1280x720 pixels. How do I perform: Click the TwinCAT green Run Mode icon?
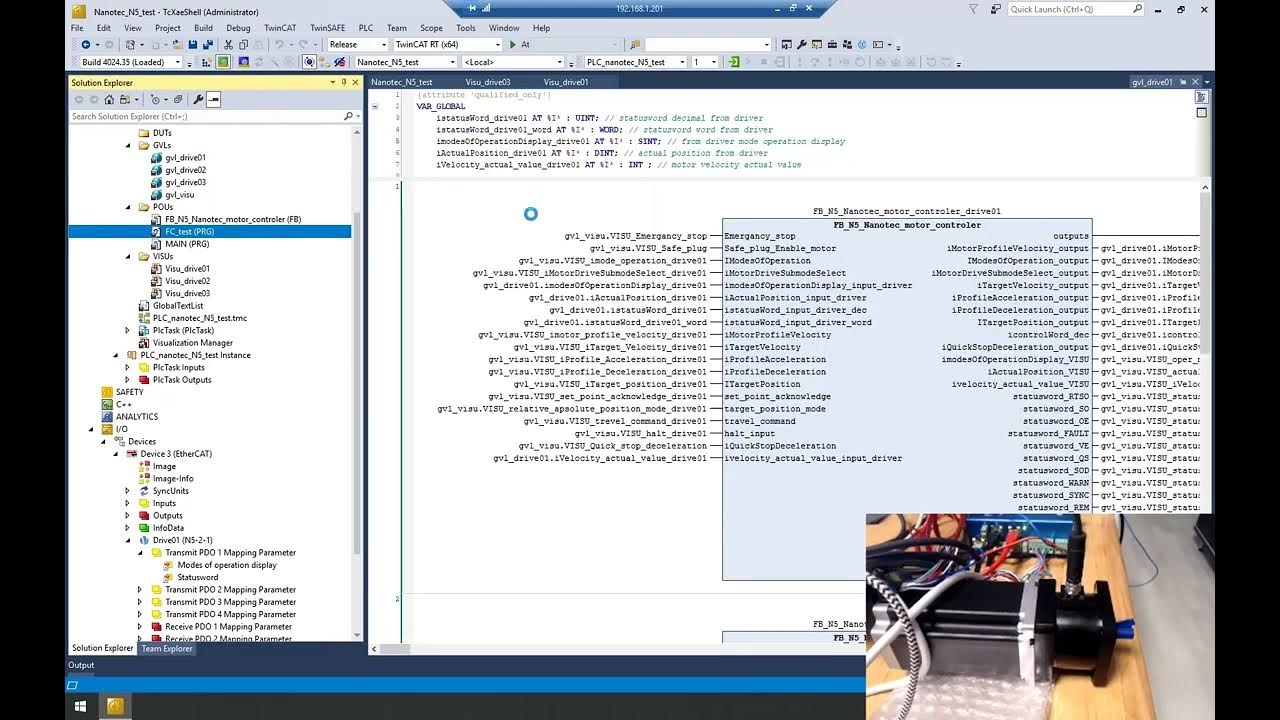[x=223, y=62]
